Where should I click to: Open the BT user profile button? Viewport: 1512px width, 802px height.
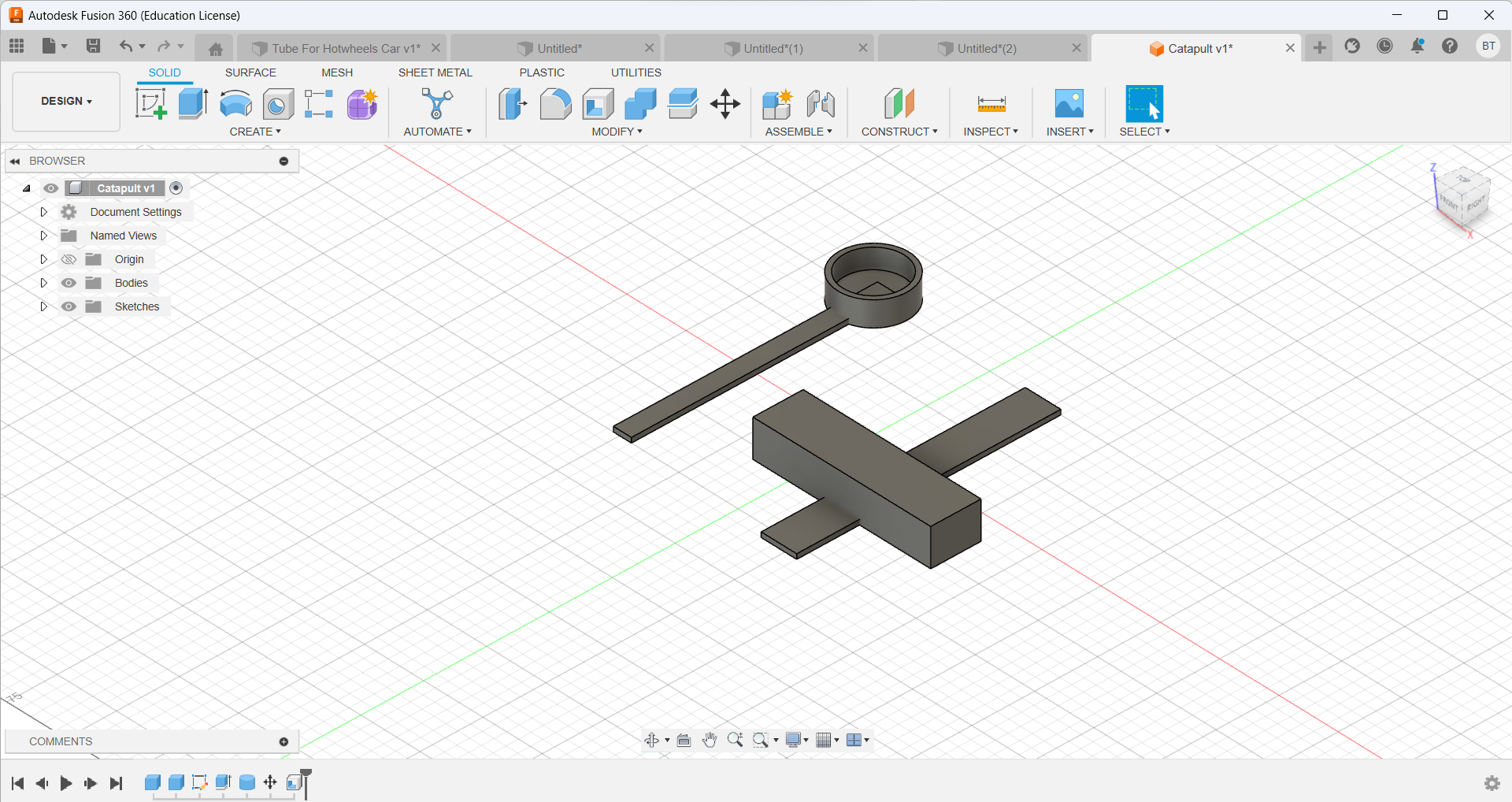click(x=1488, y=46)
